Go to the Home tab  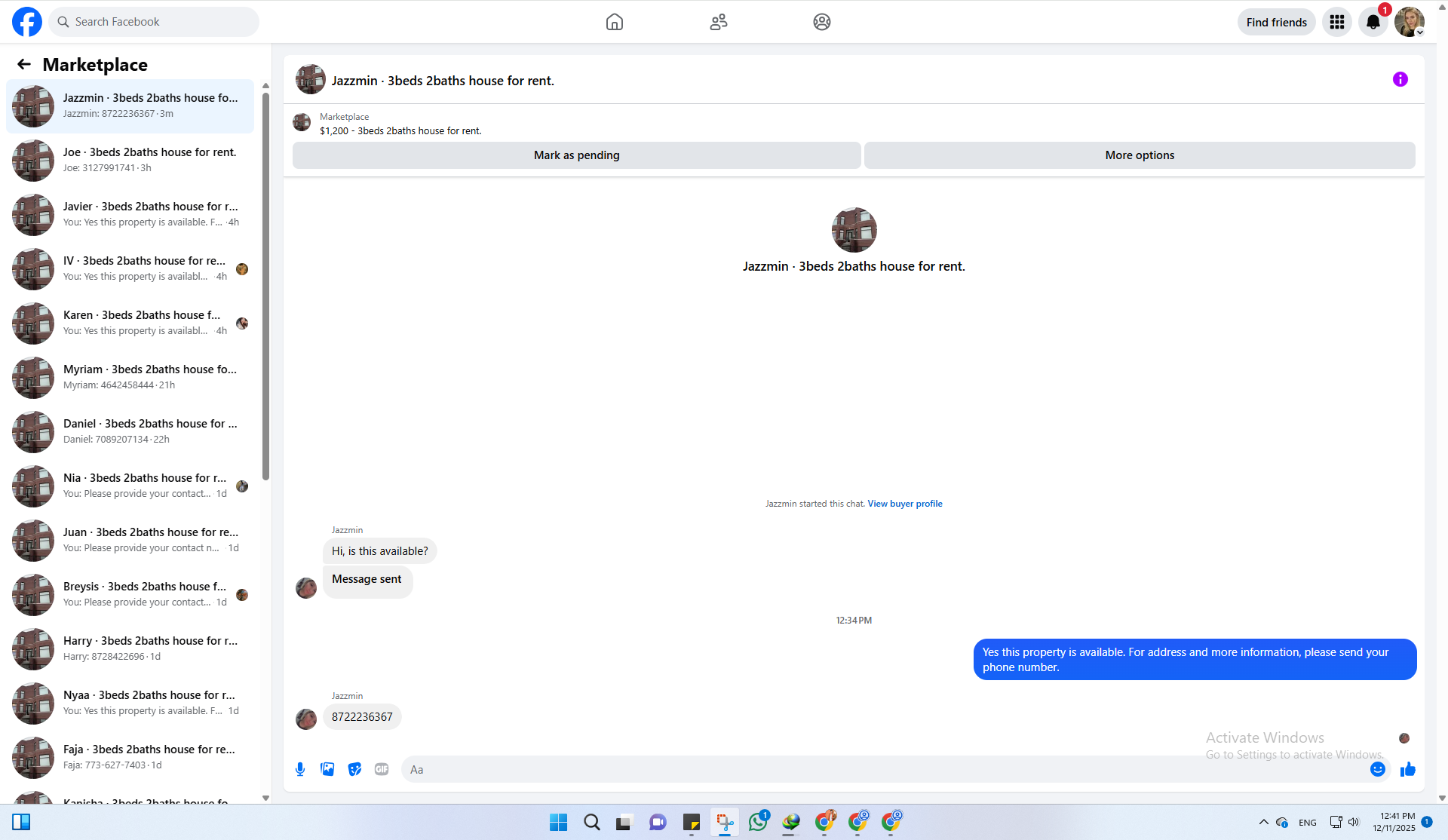tap(614, 23)
